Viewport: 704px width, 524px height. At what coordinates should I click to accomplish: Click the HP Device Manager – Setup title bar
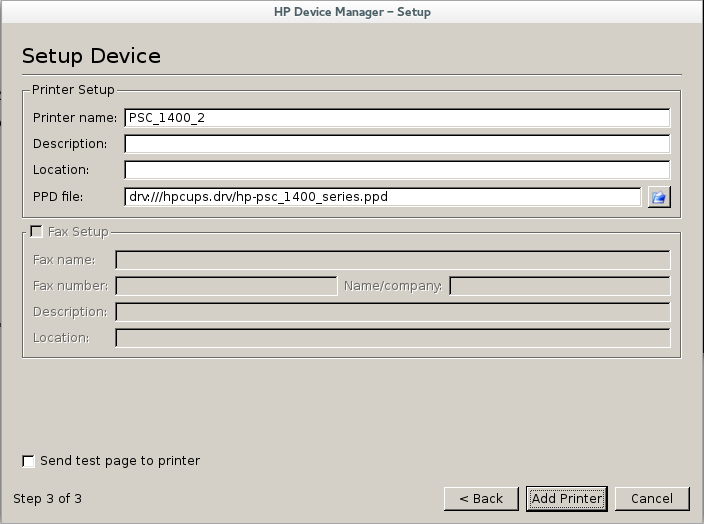click(x=352, y=12)
